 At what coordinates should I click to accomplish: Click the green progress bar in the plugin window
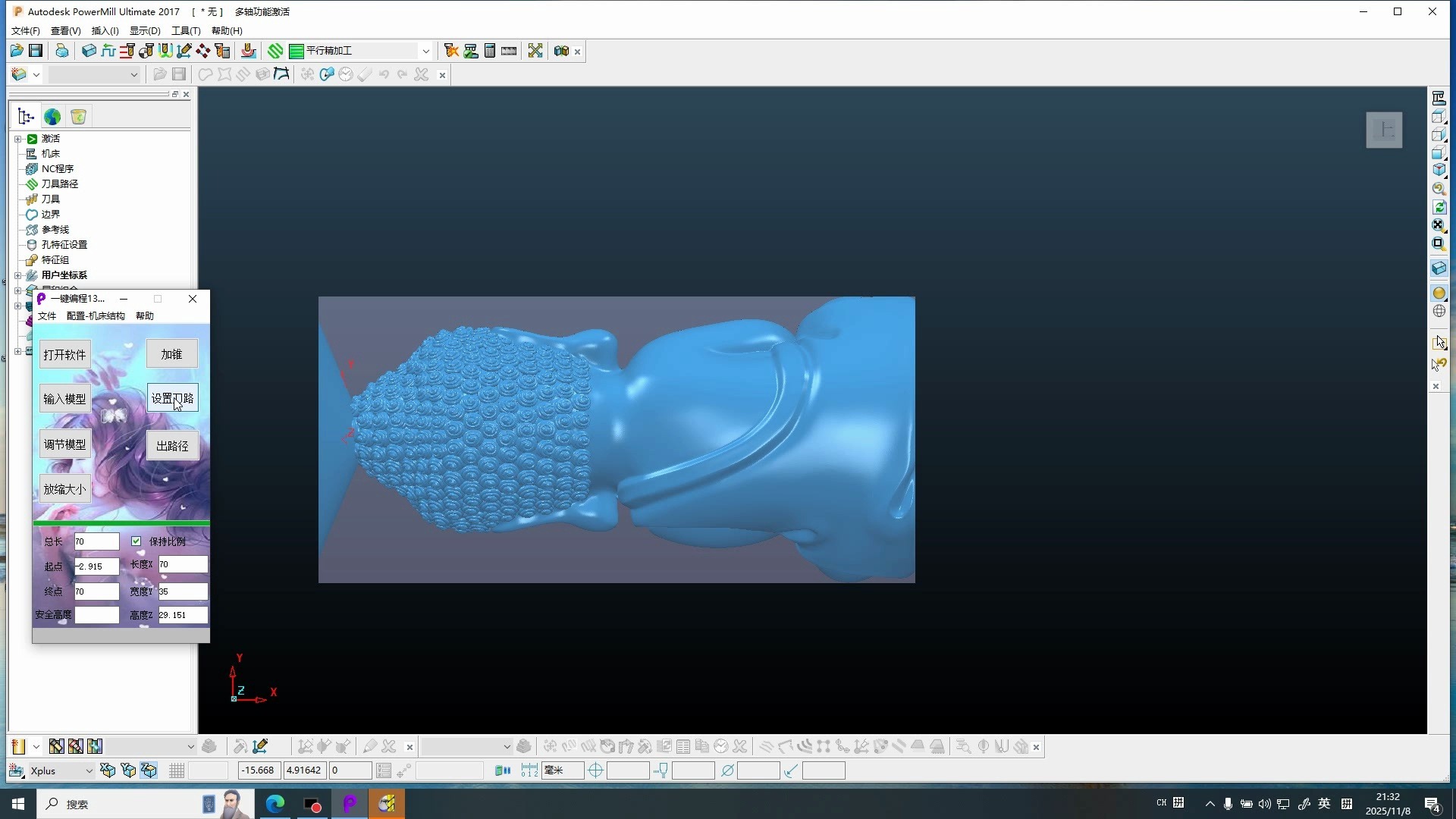point(121,523)
